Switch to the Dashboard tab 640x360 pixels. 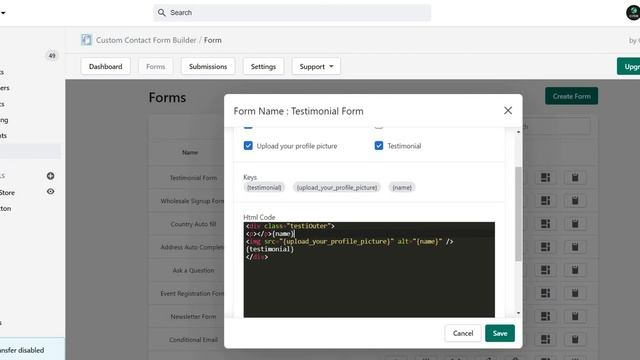106,67
